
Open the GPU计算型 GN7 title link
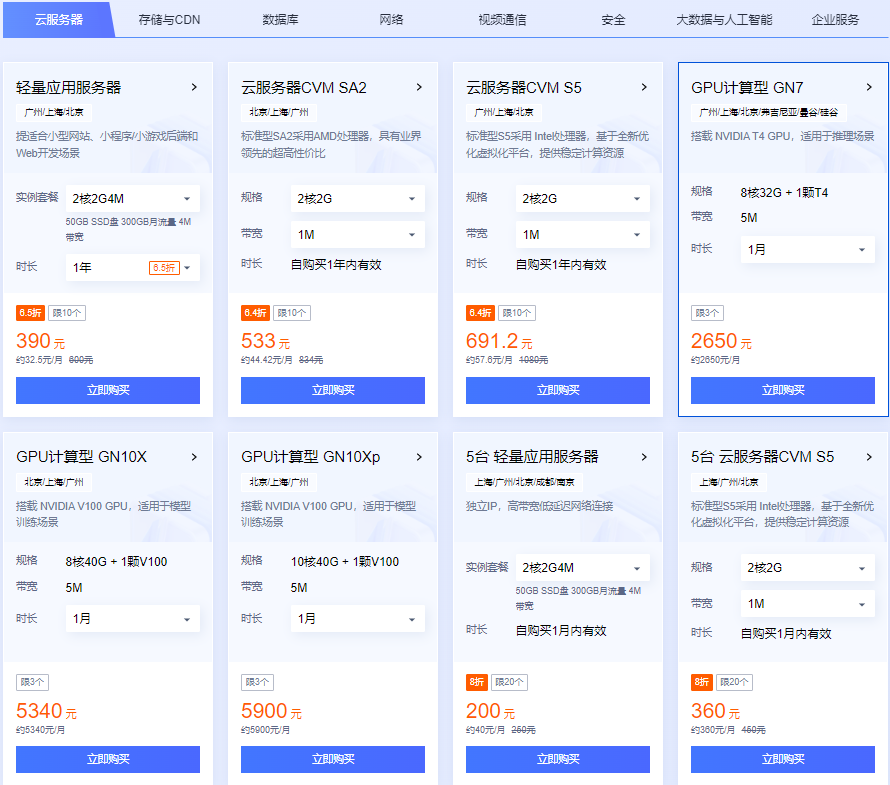click(747, 87)
